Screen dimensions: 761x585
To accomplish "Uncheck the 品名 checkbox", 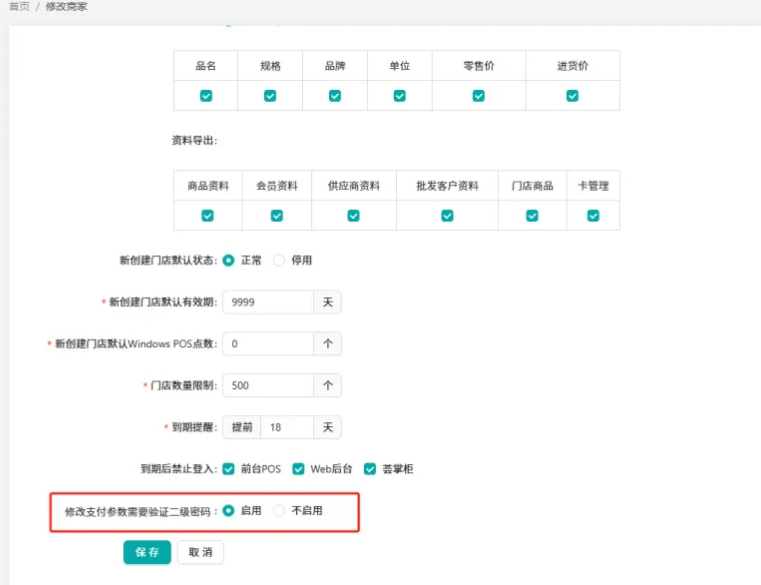I will [206, 96].
